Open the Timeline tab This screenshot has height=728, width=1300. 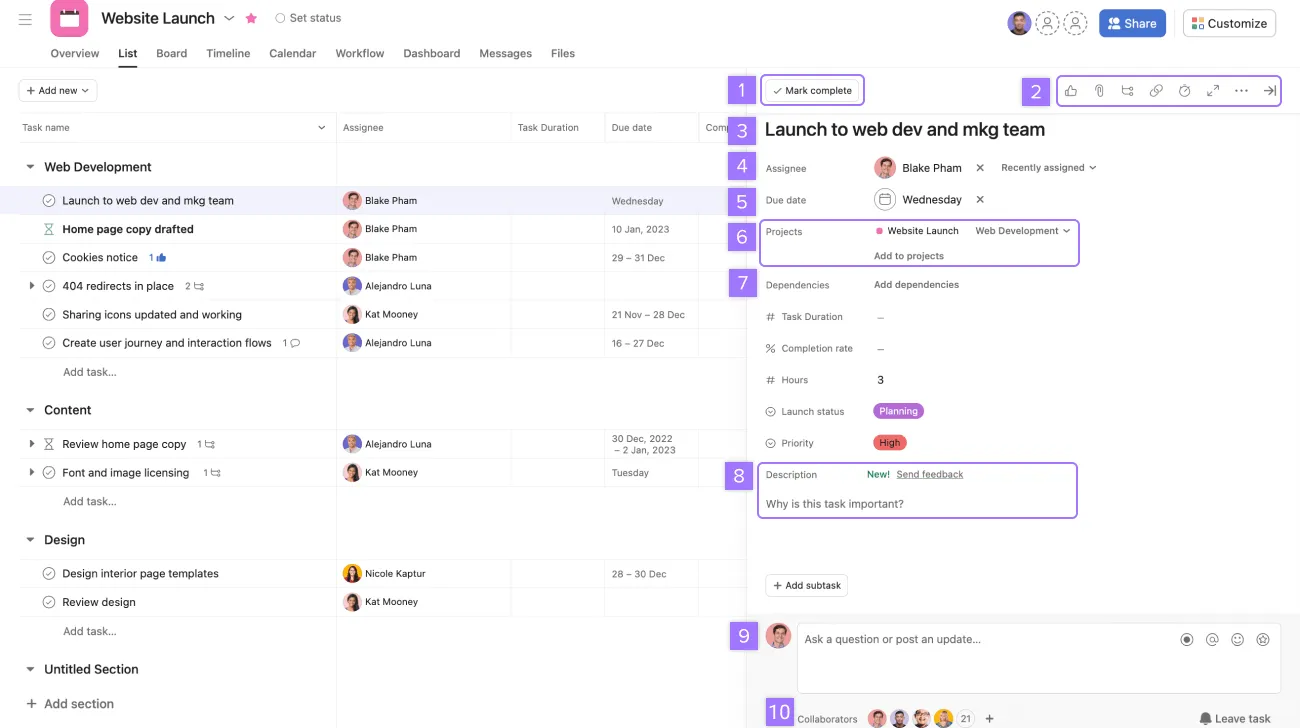coord(228,54)
